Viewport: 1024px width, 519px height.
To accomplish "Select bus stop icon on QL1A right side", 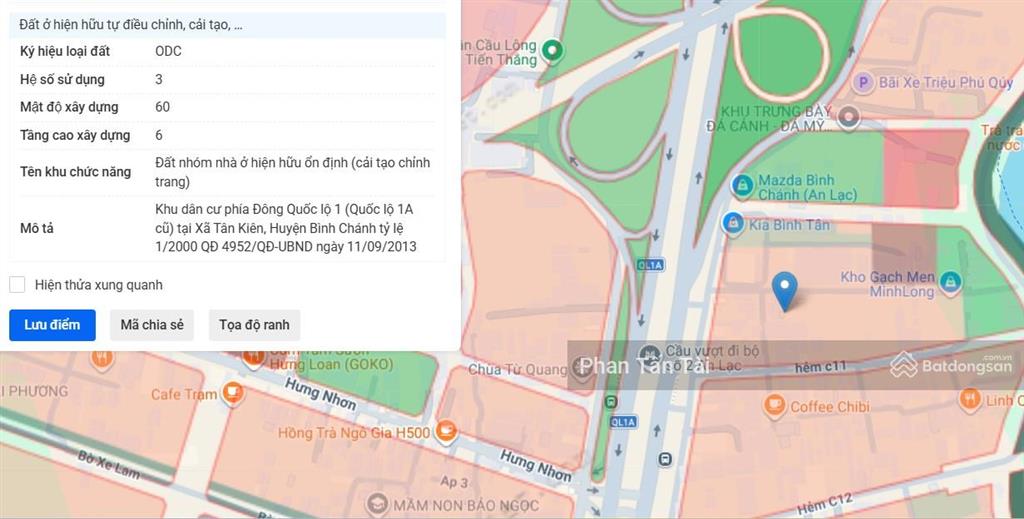I will click(x=665, y=459).
